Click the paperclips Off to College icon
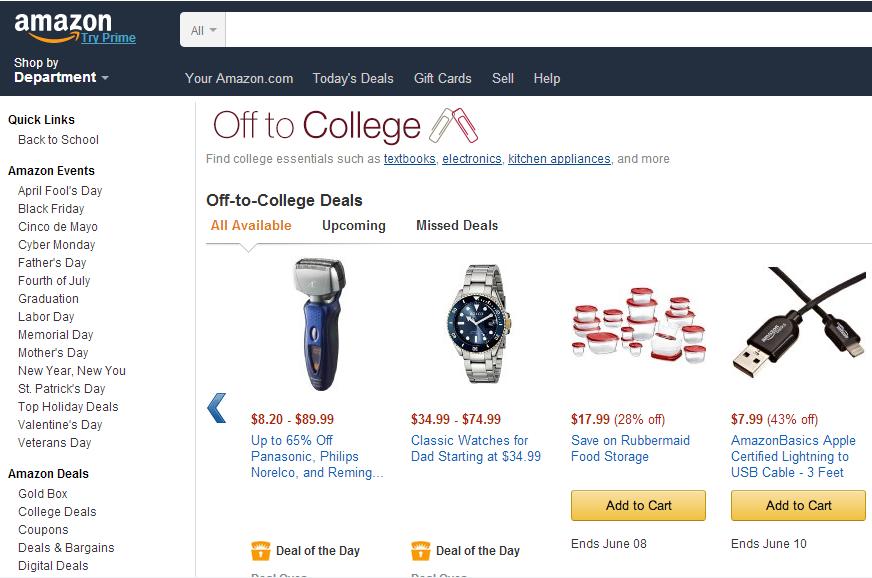The height and width of the screenshot is (578, 872). 453,126
